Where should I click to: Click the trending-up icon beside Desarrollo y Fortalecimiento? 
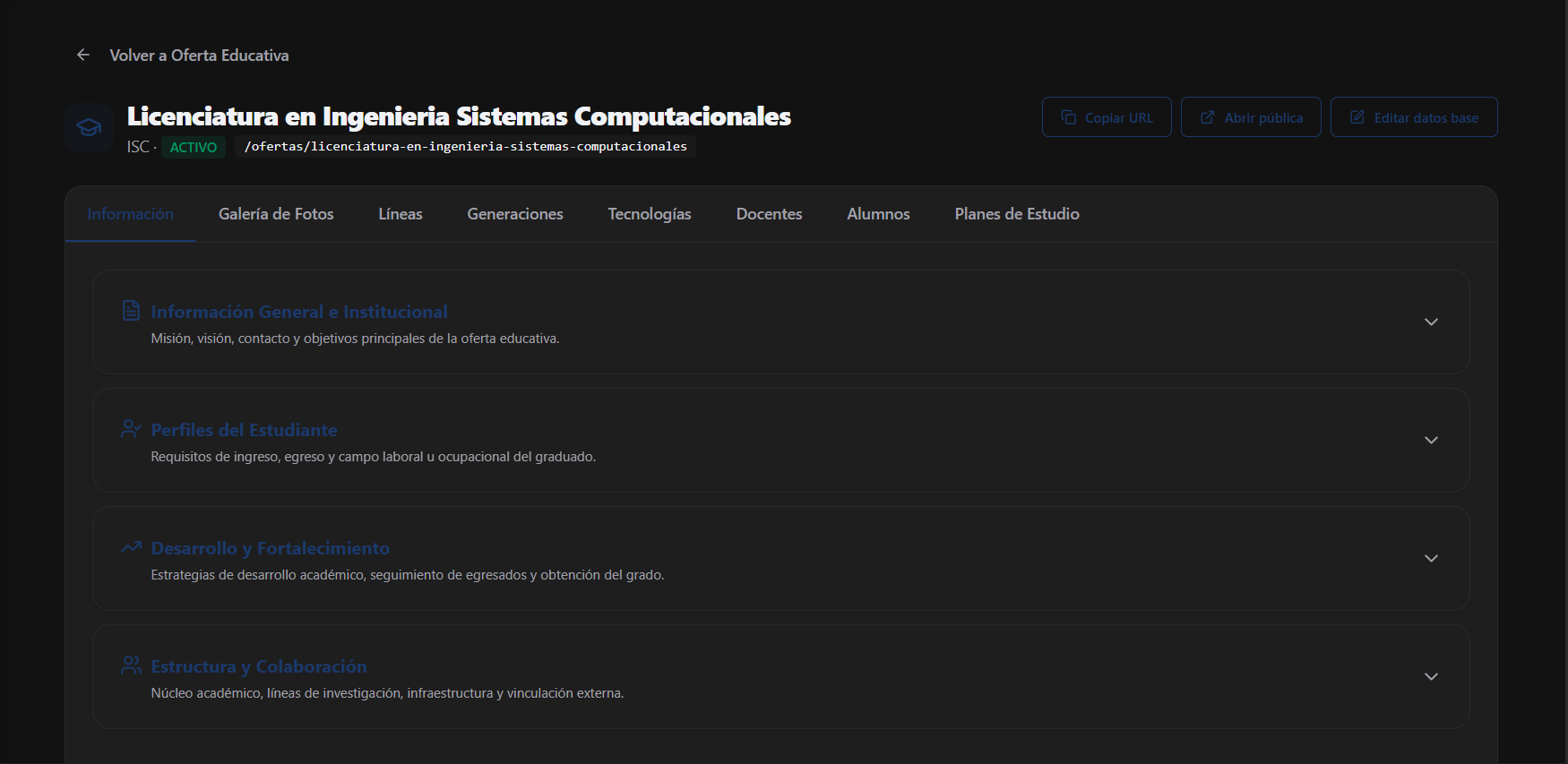(x=131, y=546)
